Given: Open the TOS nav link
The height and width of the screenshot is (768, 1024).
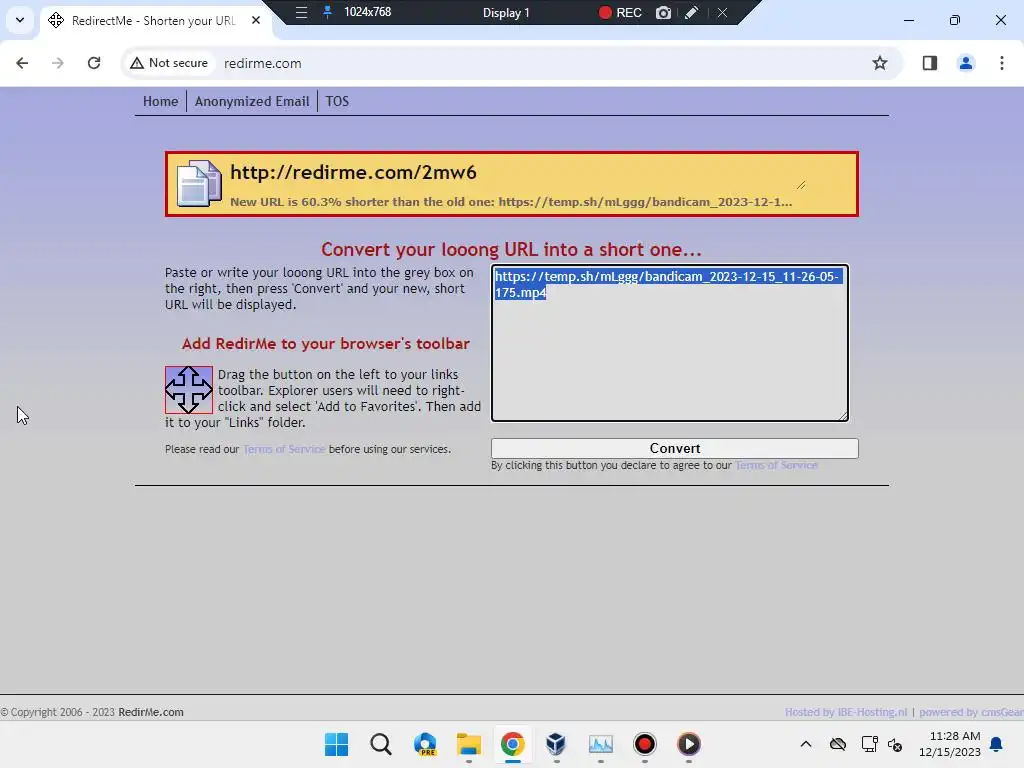Looking at the screenshot, I should [x=337, y=101].
